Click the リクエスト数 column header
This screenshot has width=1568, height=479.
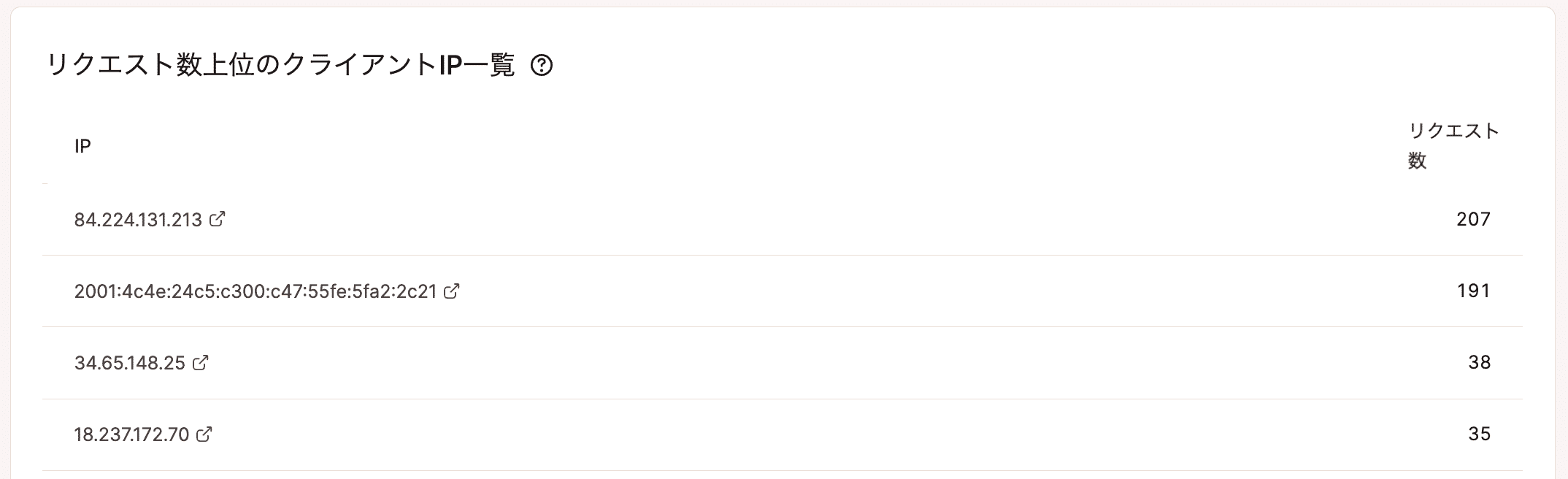point(1453,146)
